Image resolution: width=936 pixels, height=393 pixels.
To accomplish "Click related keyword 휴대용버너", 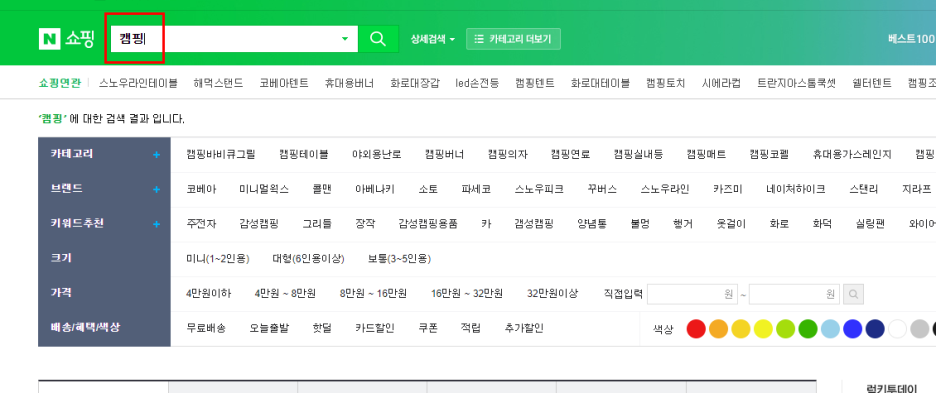I will click(349, 83).
